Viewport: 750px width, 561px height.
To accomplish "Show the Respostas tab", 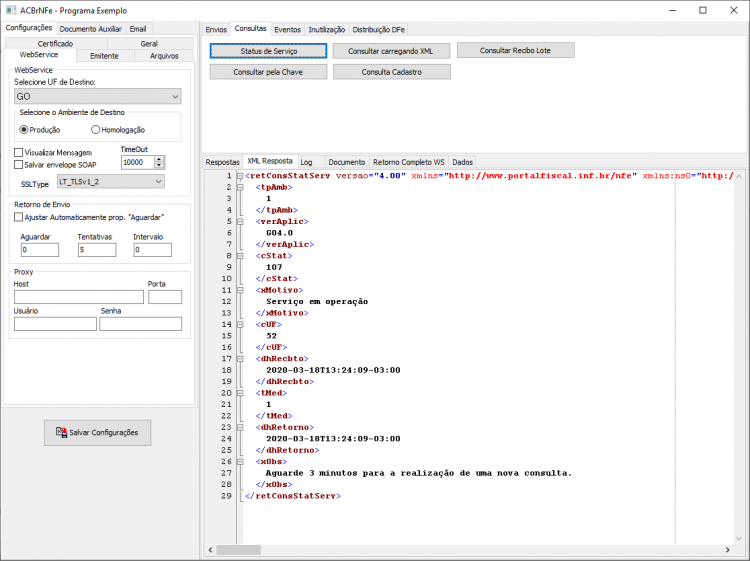I will click(x=222, y=162).
